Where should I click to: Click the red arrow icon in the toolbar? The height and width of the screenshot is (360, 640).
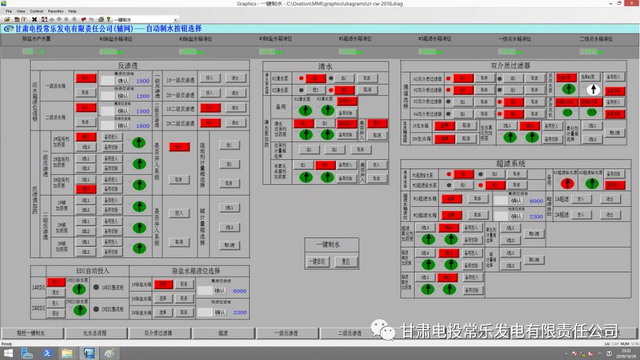tap(83, 20)
